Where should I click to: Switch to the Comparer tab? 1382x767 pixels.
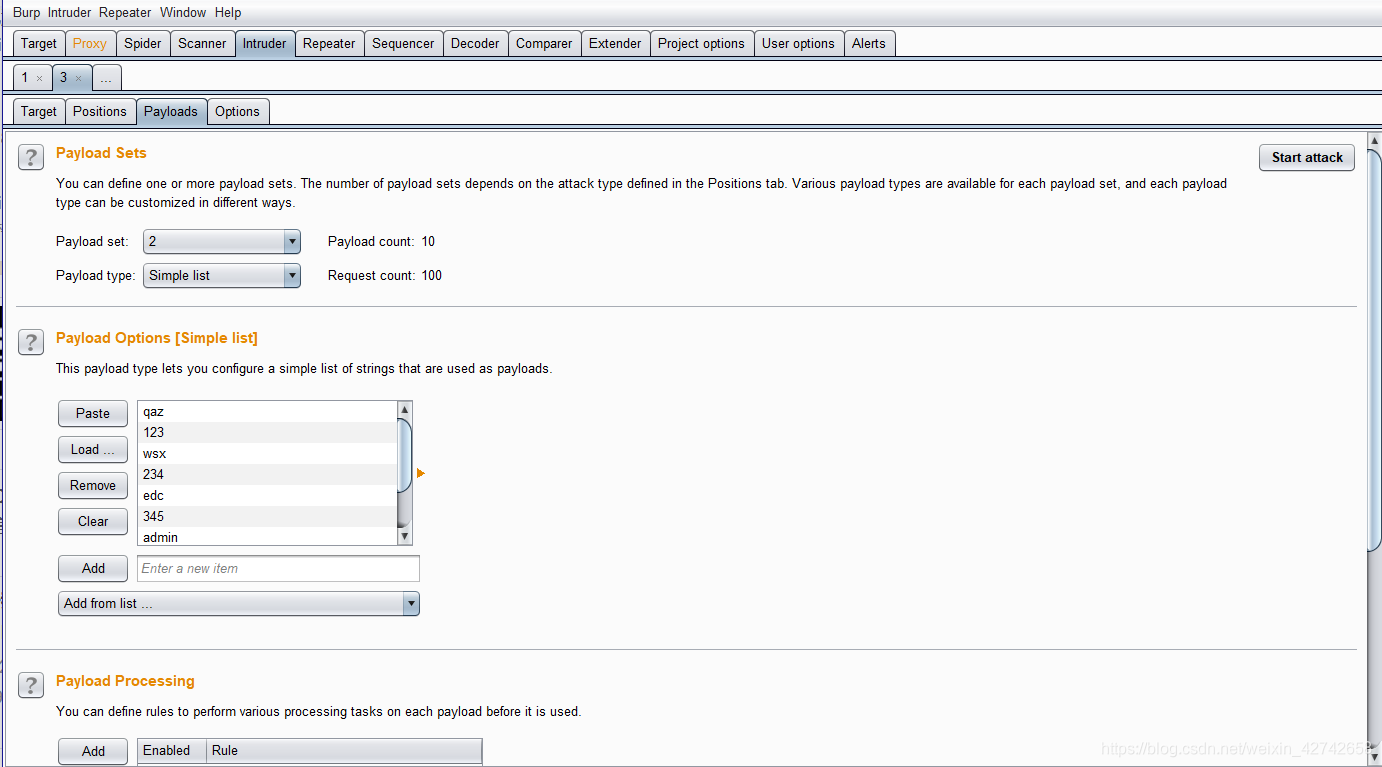[544, 43]
